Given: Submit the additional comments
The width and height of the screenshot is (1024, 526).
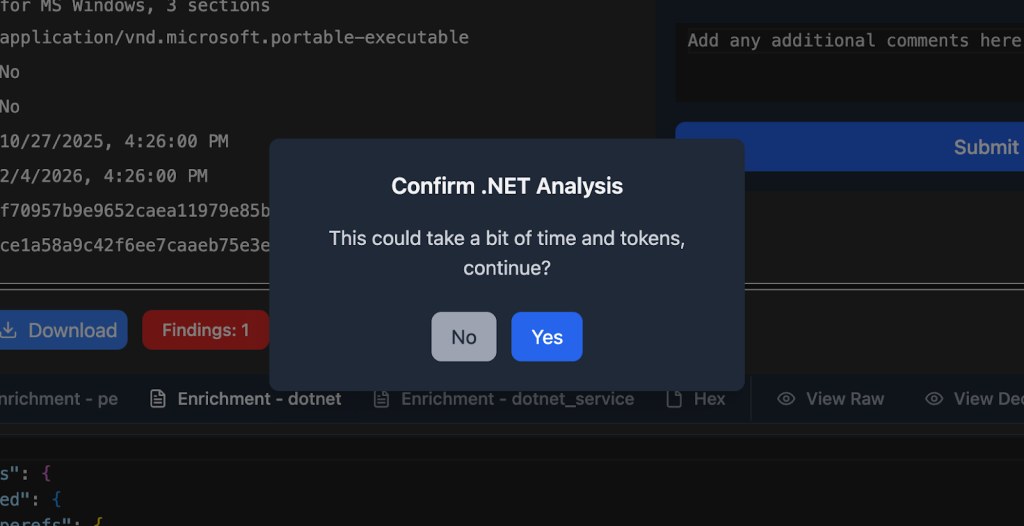Looking at the screenshot, I should click(985, 147).
